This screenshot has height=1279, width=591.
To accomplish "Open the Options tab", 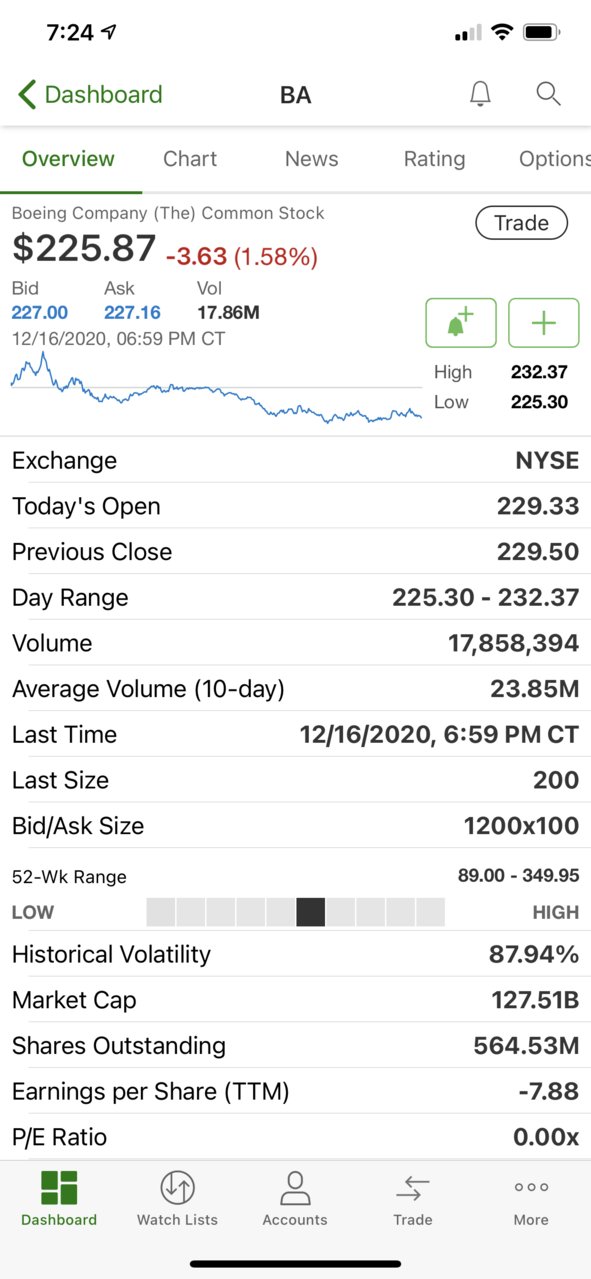I will 554,159.
